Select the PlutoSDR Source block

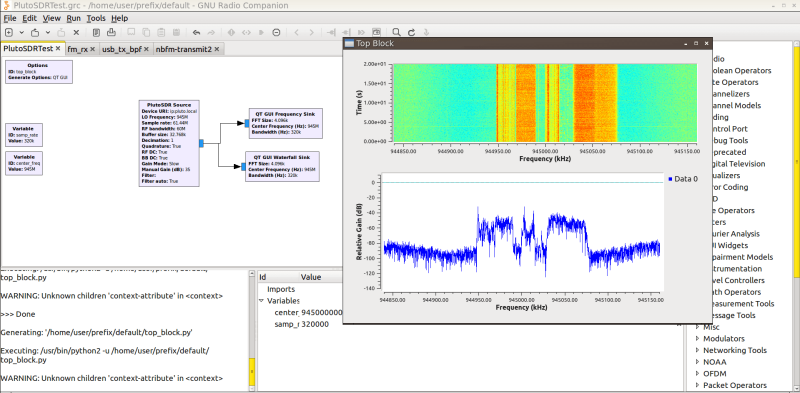[x=169, y=143]
